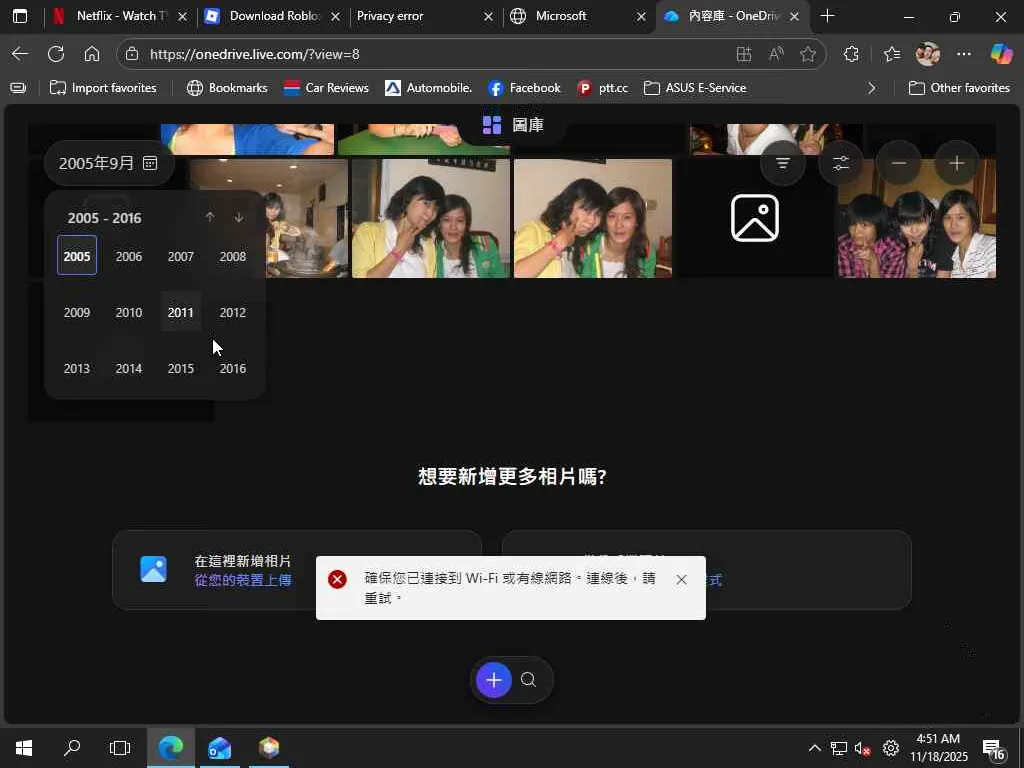Close the Netflix tab
Image resolution: width=1024 pixels, height=768 pixels.
click(x=183, y=16)
